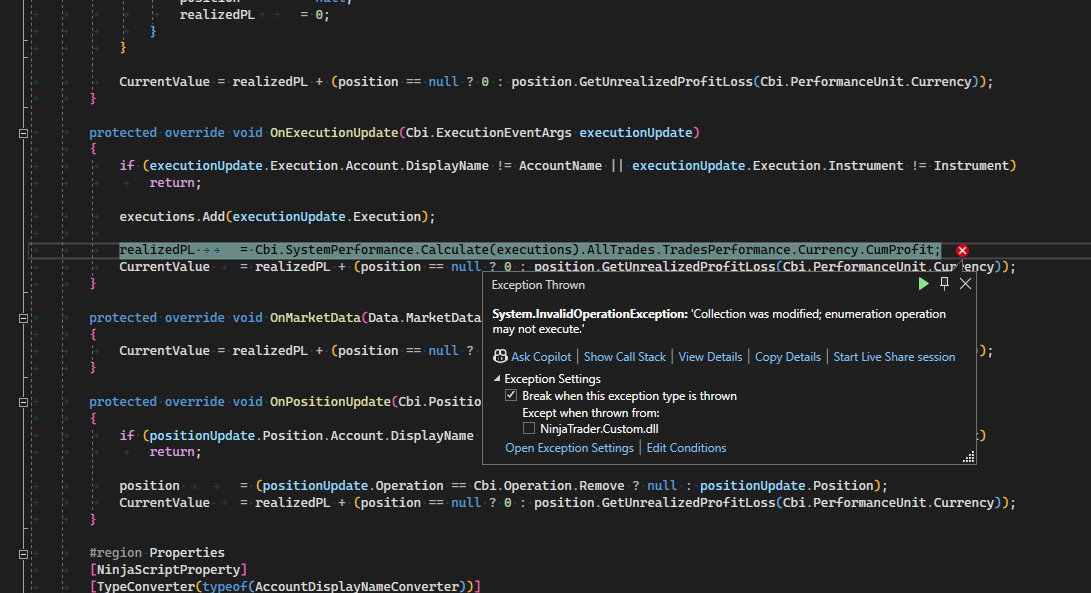Open Exception Settings link

coord(569,448)
